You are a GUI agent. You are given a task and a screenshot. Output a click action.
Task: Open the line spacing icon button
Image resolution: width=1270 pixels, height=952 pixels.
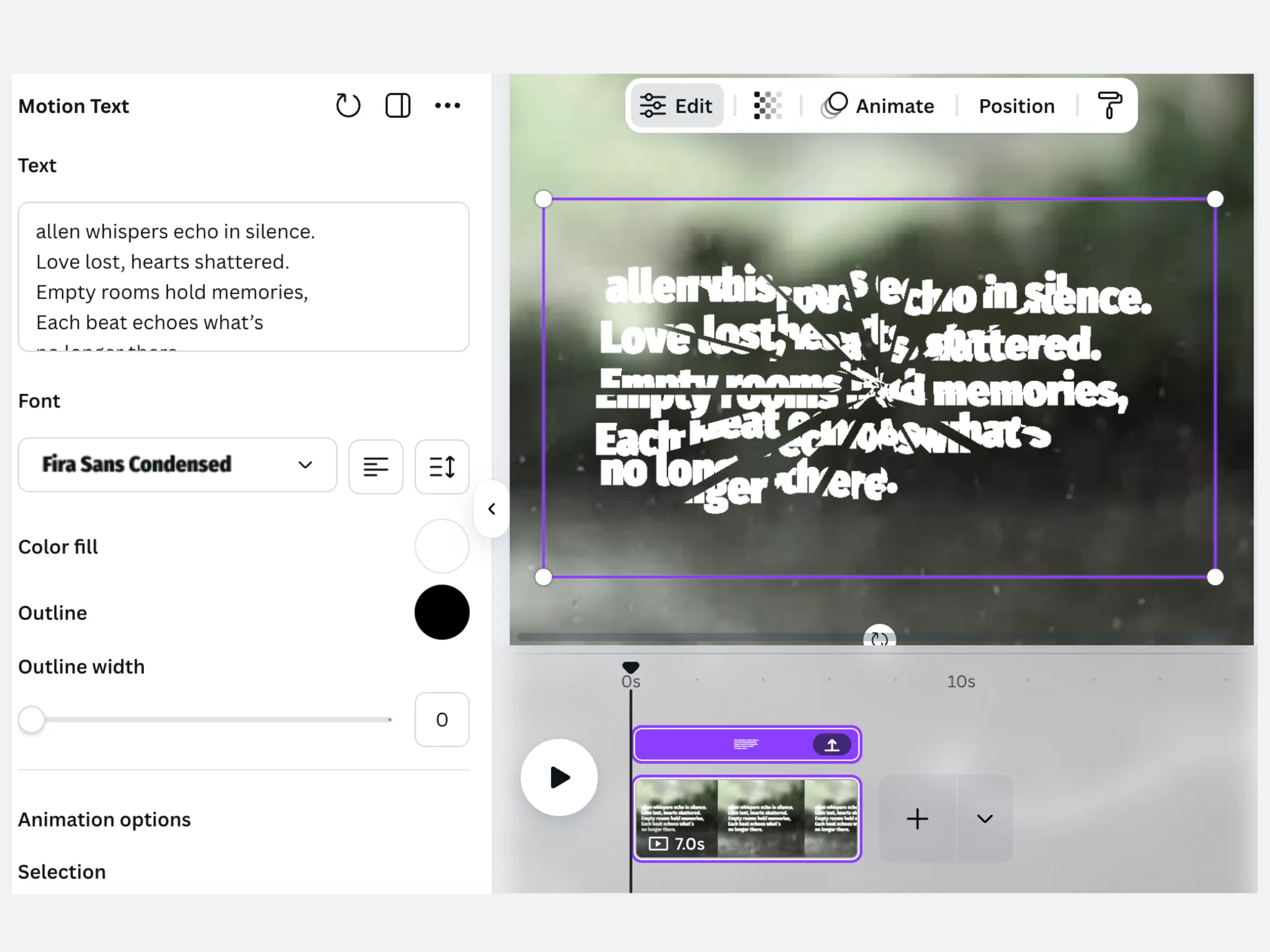tap(441, 466)
